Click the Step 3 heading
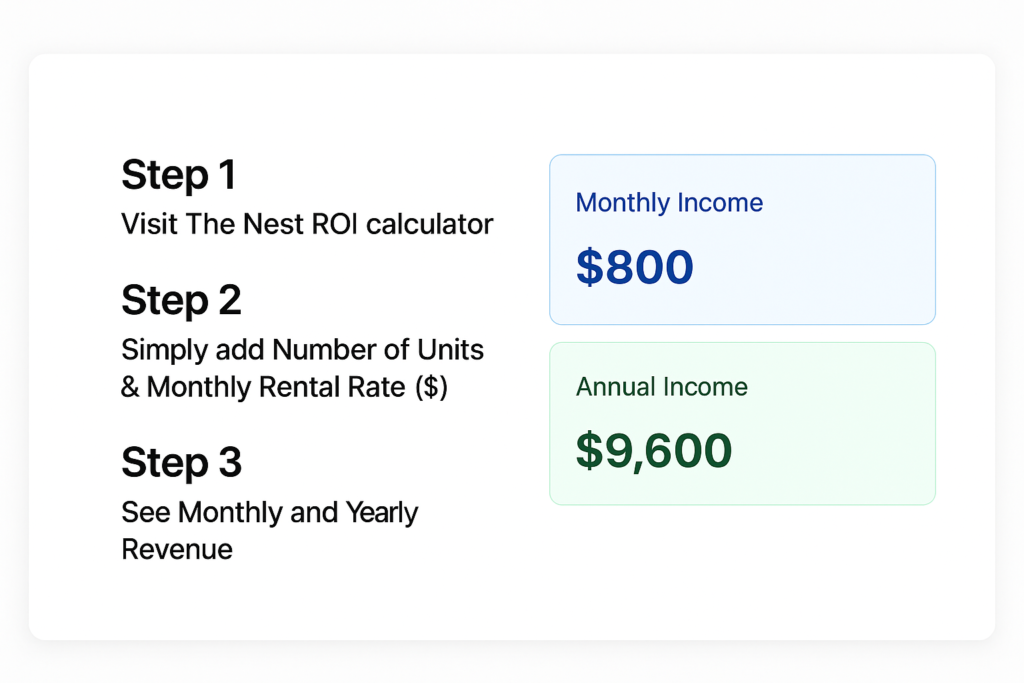The height and width of the screenshot is (683, 1024). coord(181,463)
